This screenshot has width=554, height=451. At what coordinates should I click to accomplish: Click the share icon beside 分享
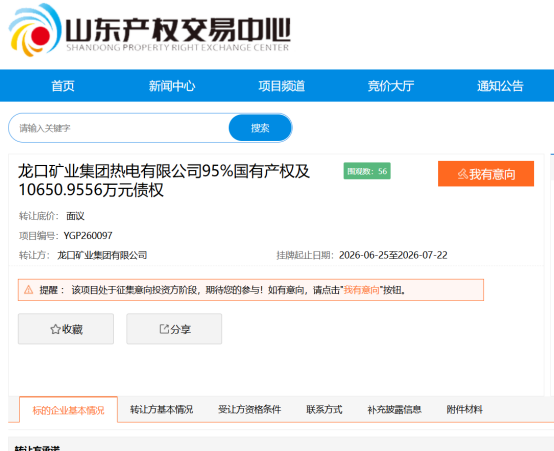164,329
